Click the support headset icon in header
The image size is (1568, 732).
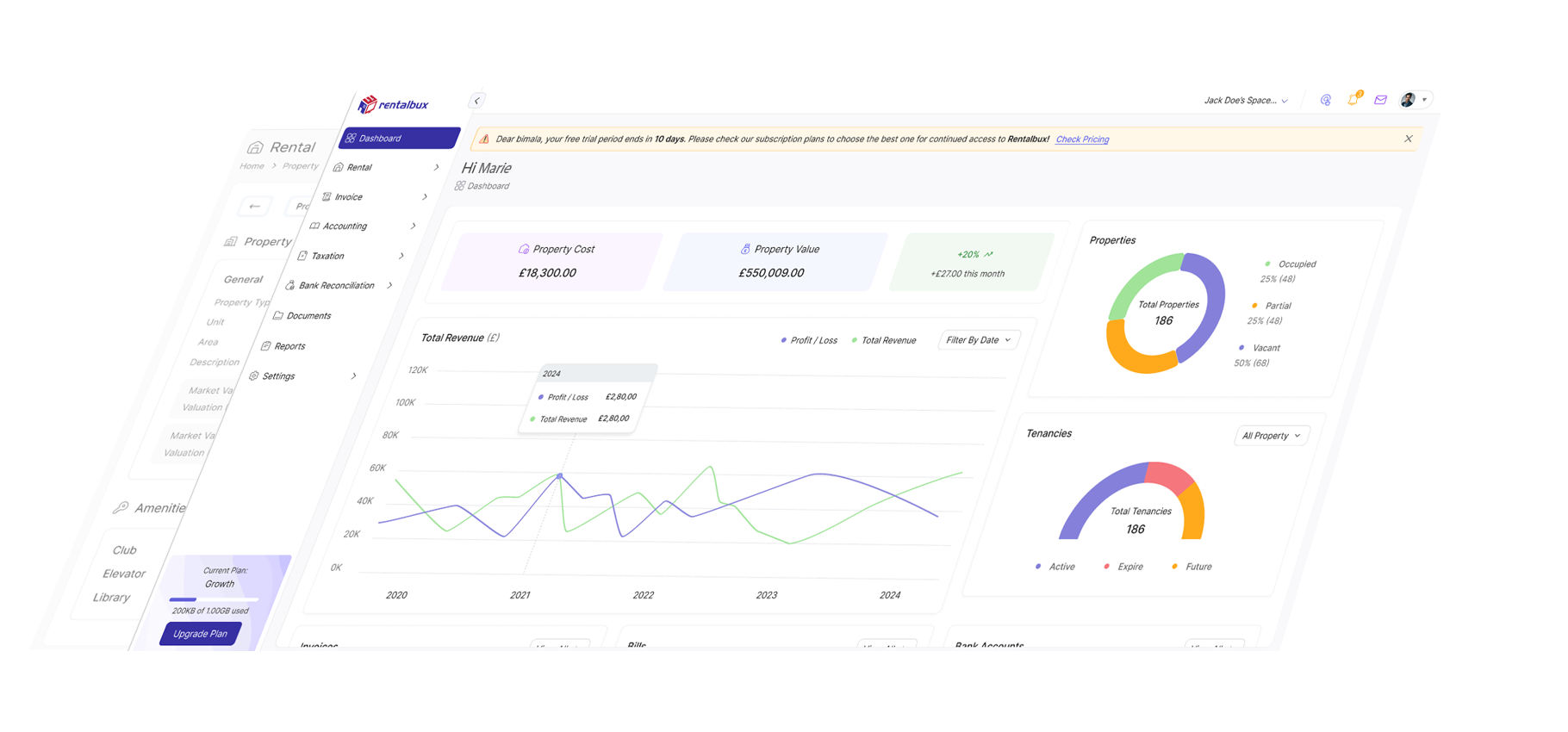click(x=1326, y=100)
